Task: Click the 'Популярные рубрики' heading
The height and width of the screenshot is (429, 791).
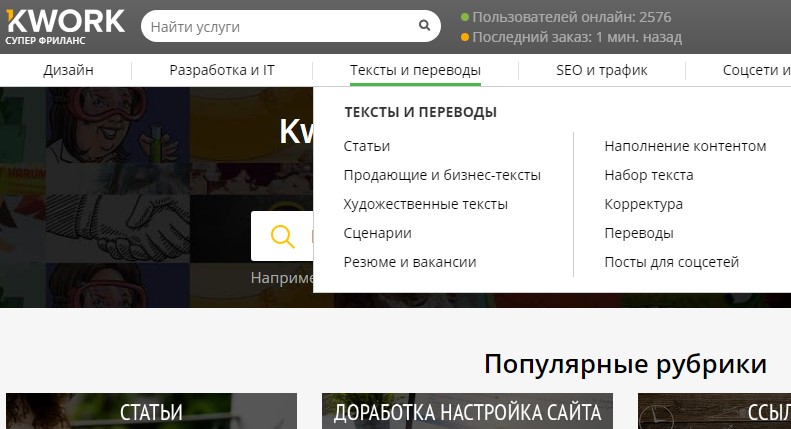Action: (625, 364)
